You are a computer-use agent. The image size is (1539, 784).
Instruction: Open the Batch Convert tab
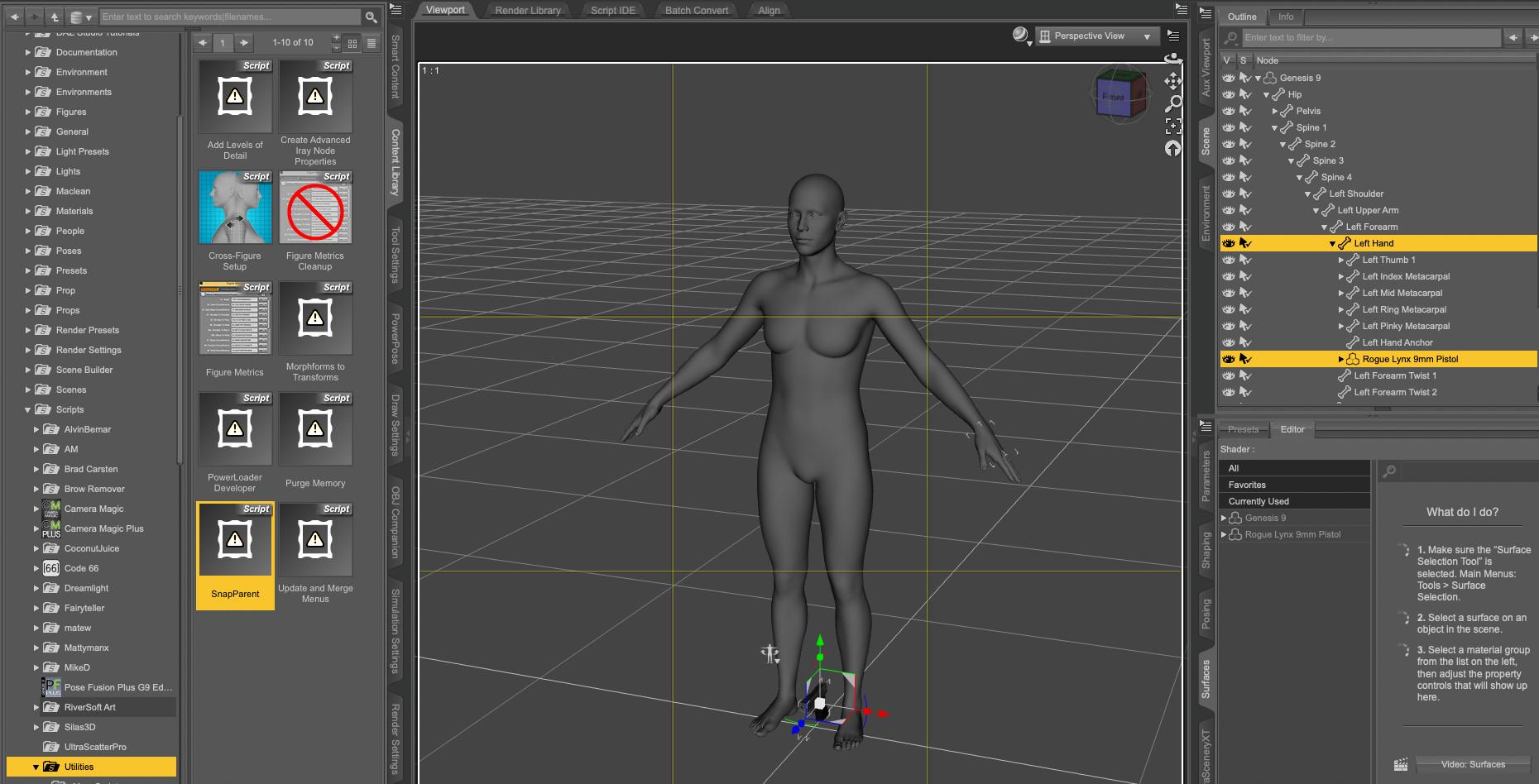coord(697,11)
